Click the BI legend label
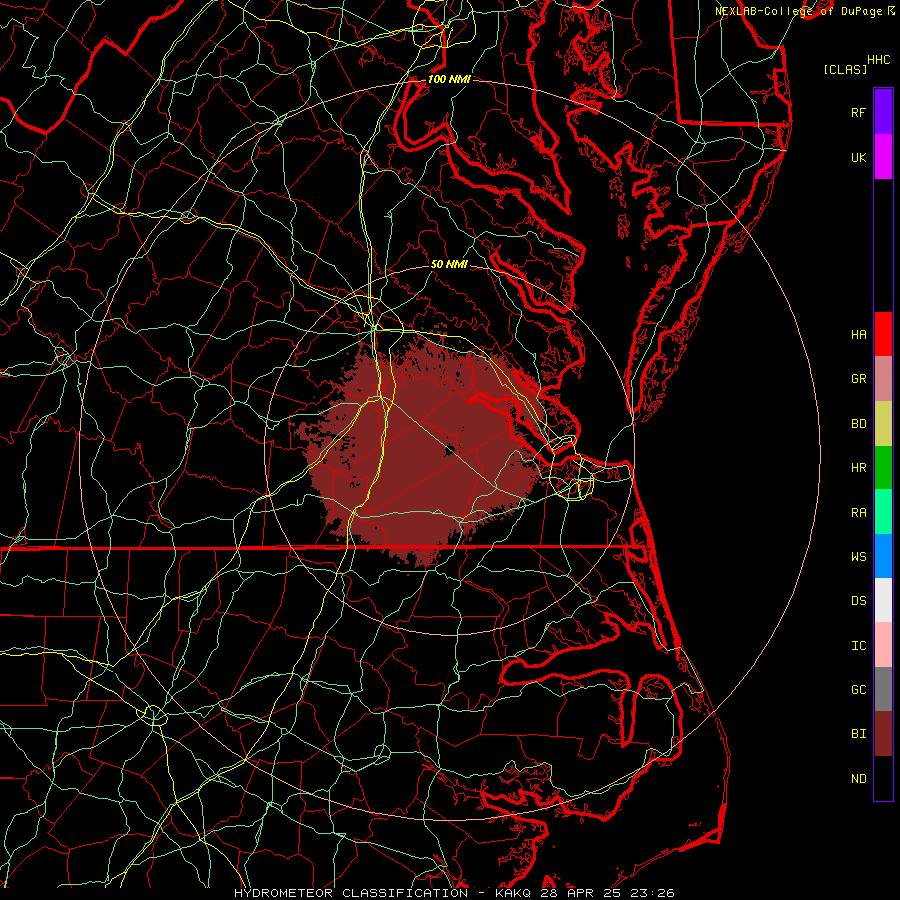Viewport: 900px width, 900px height. [x=858, y=734]
